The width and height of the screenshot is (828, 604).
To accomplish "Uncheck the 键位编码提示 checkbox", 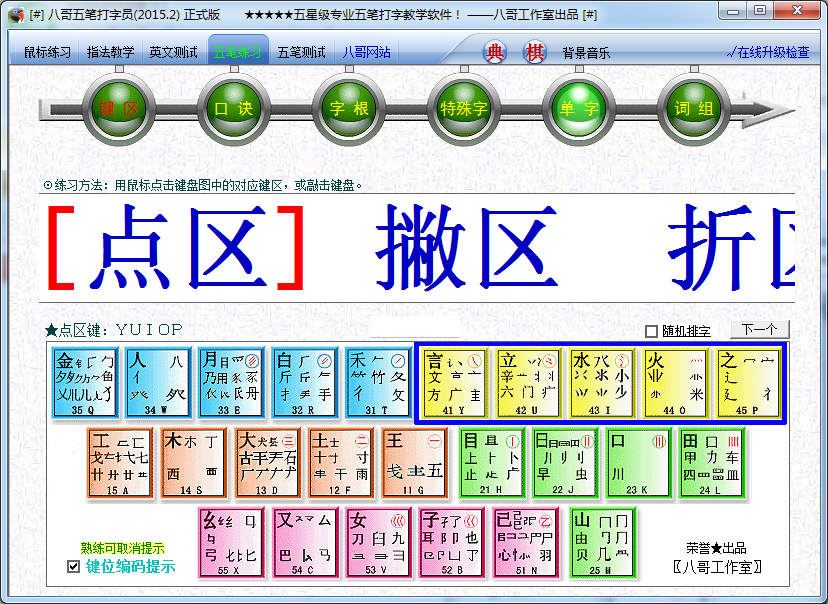I will 73,567.
